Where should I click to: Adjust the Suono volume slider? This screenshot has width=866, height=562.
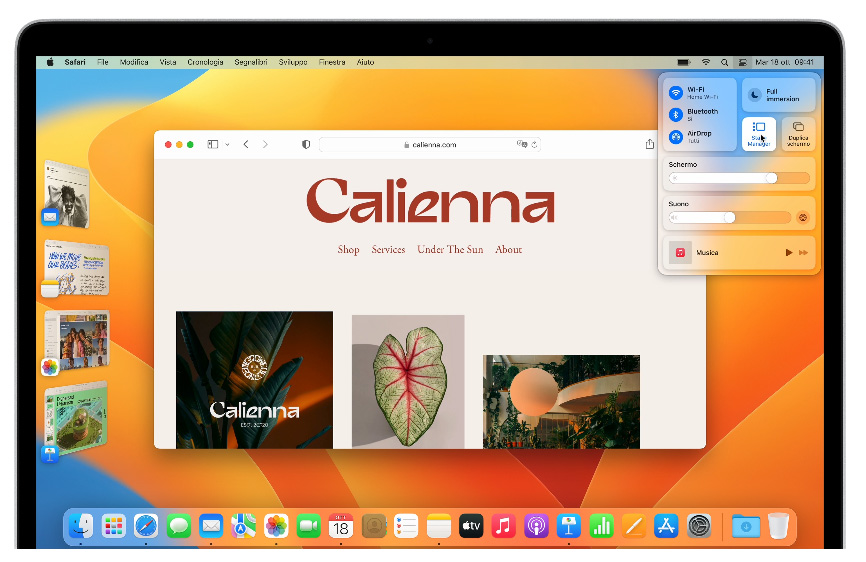(x=730, y=218)
